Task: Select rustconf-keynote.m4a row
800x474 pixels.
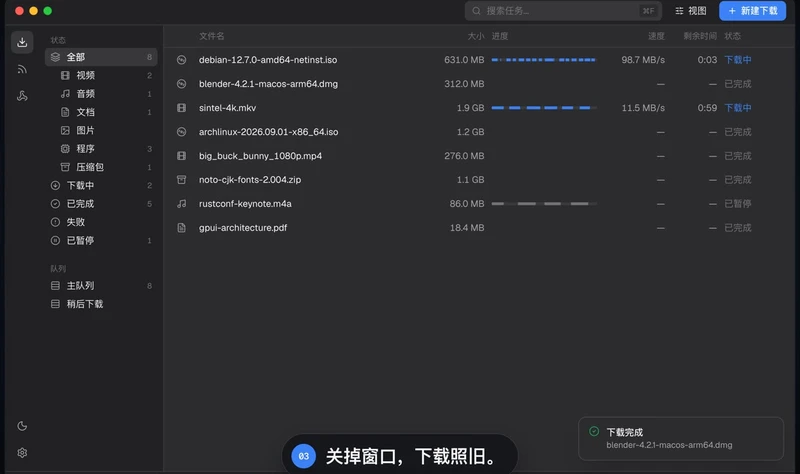Action: click(x=479, y=204)
